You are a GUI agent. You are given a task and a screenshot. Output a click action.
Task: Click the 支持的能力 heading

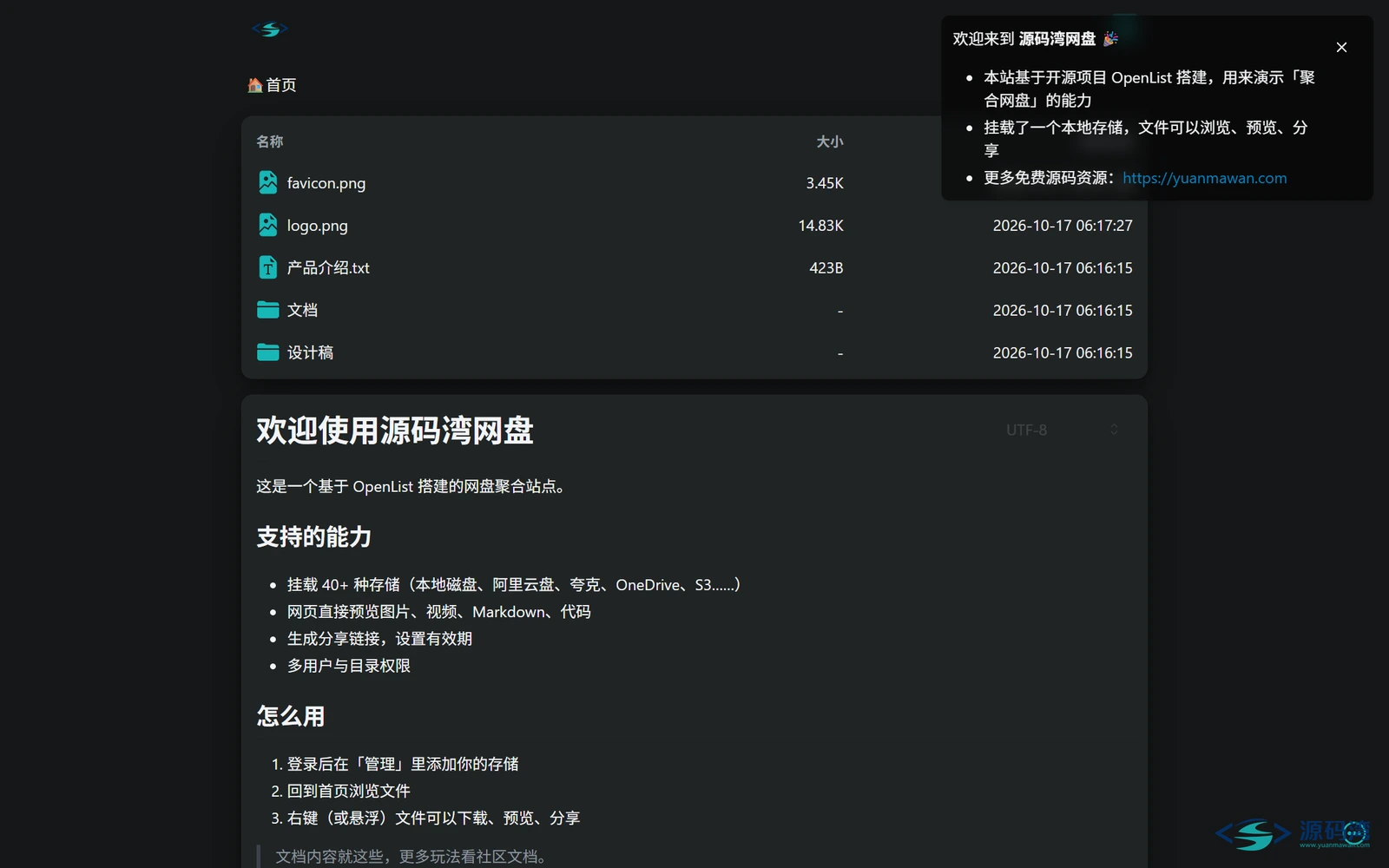314,536
